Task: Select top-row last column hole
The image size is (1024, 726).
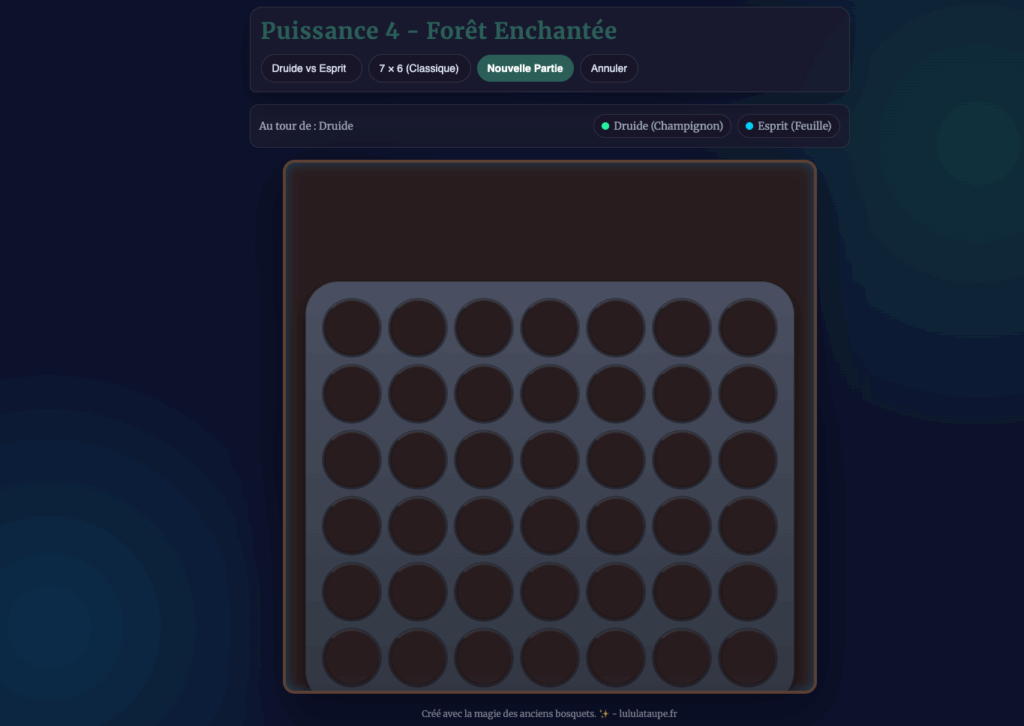Action: [x=748, y=328]
